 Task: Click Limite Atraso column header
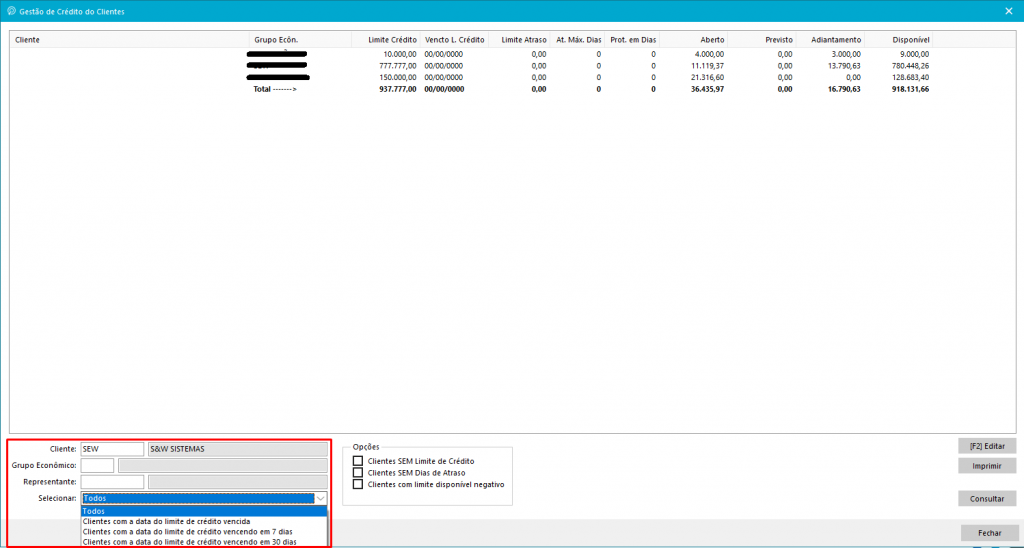tap(519, 40)
